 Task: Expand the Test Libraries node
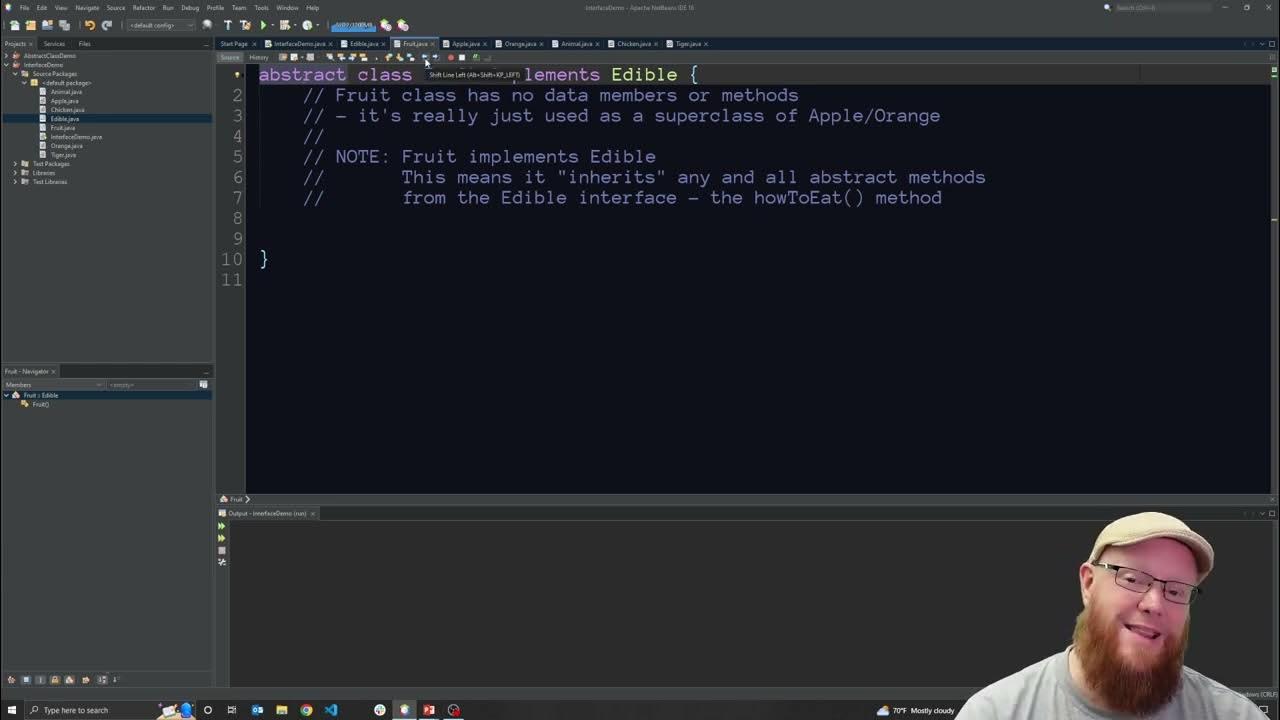pos(15,182)
